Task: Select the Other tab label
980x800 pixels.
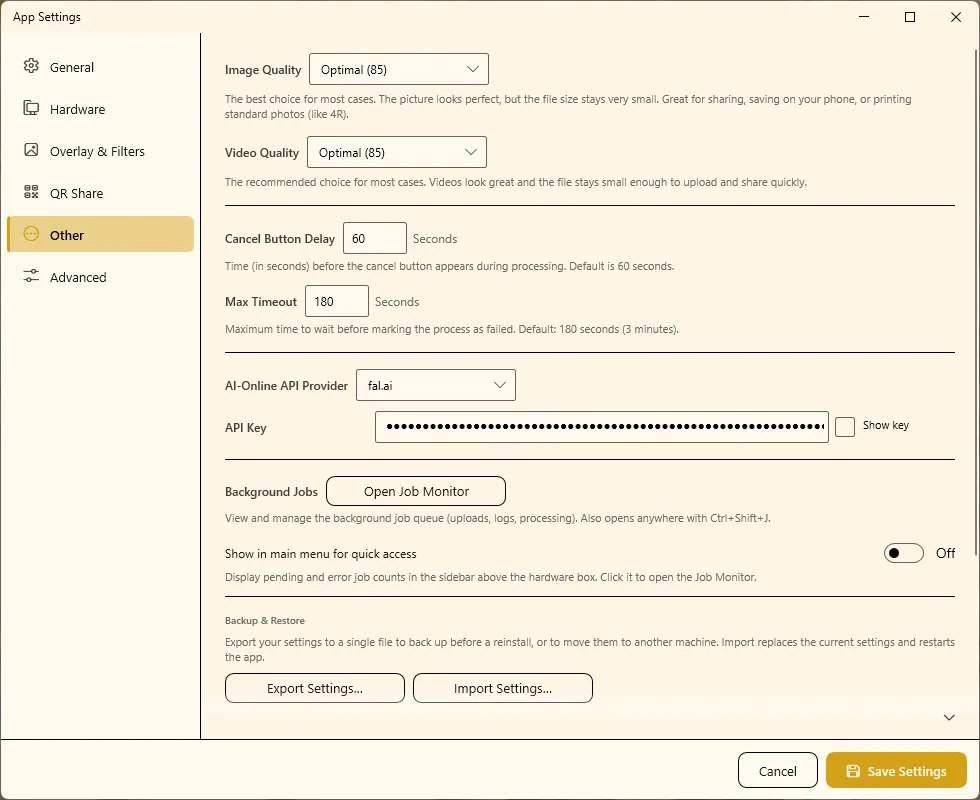Action: pyautogui.click(x=67, y=235)
